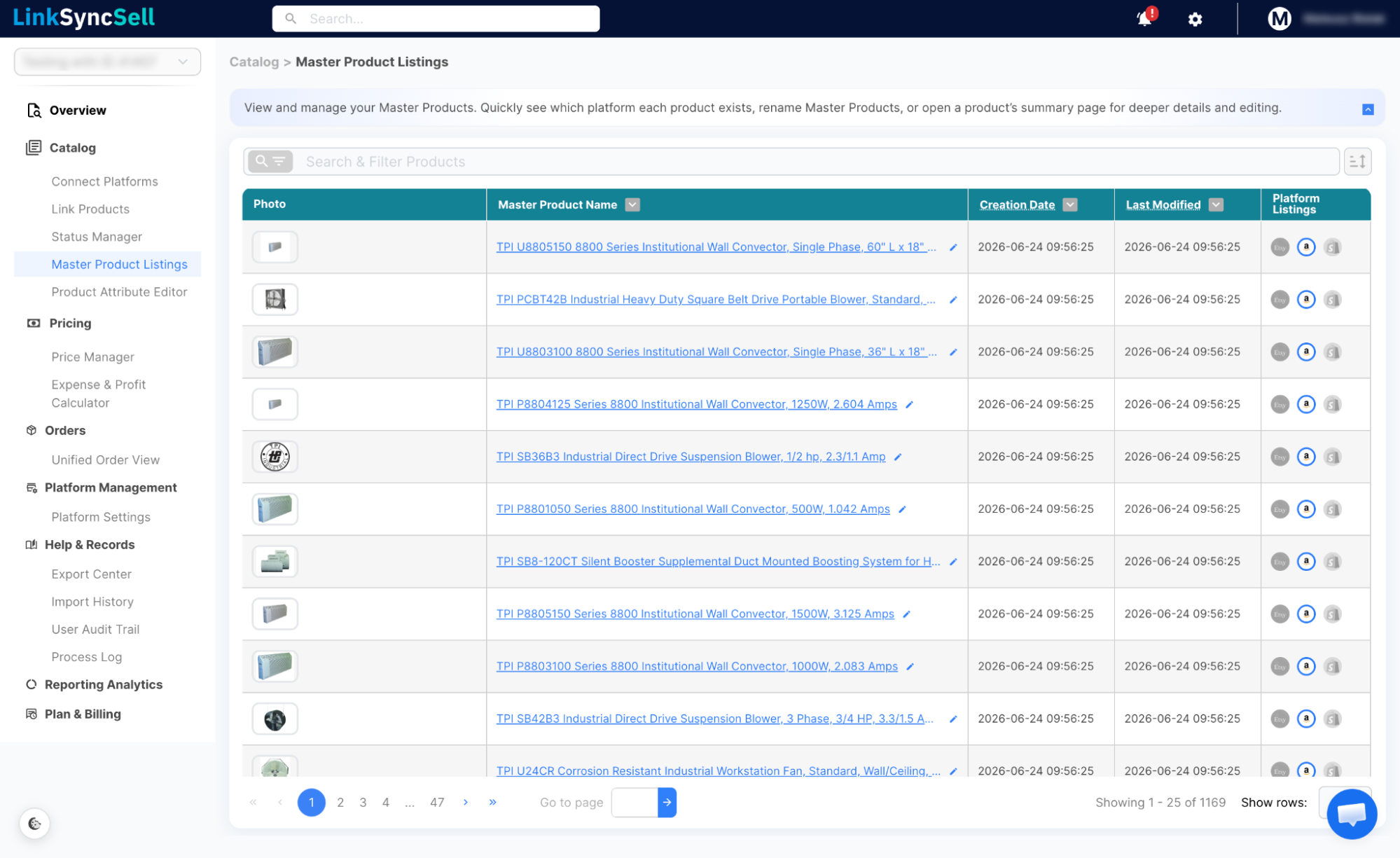This screenshot has width=1400, height=858.
Task: Open the user profile avatar M
Action: 1280,19
